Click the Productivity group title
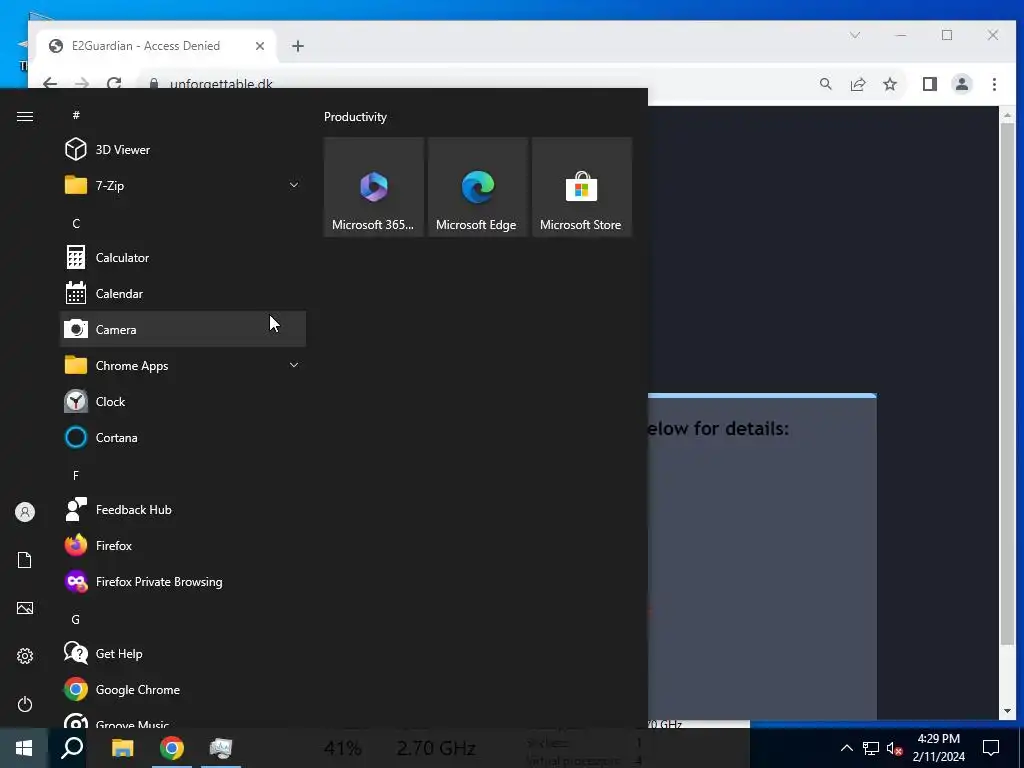The height and width of the screenshot is (768, 1024). [x=355, y=117]
